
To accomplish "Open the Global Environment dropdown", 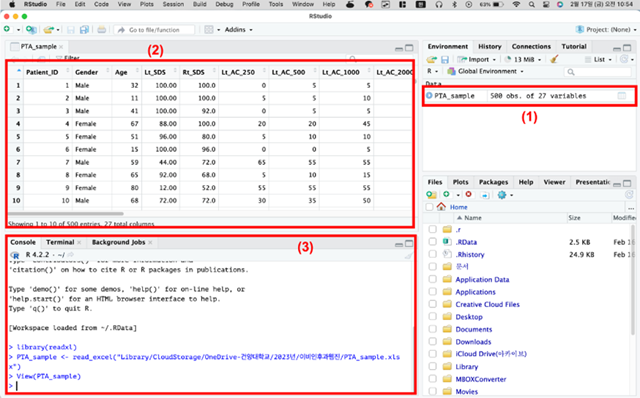I will (x=485, y=71).
